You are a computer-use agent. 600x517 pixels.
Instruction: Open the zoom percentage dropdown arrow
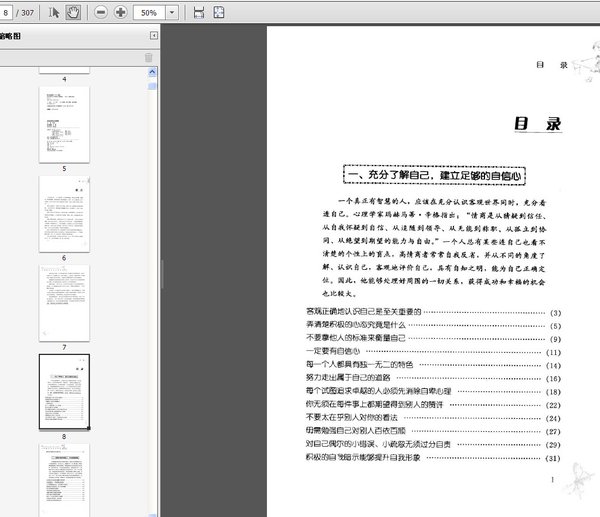172,13
